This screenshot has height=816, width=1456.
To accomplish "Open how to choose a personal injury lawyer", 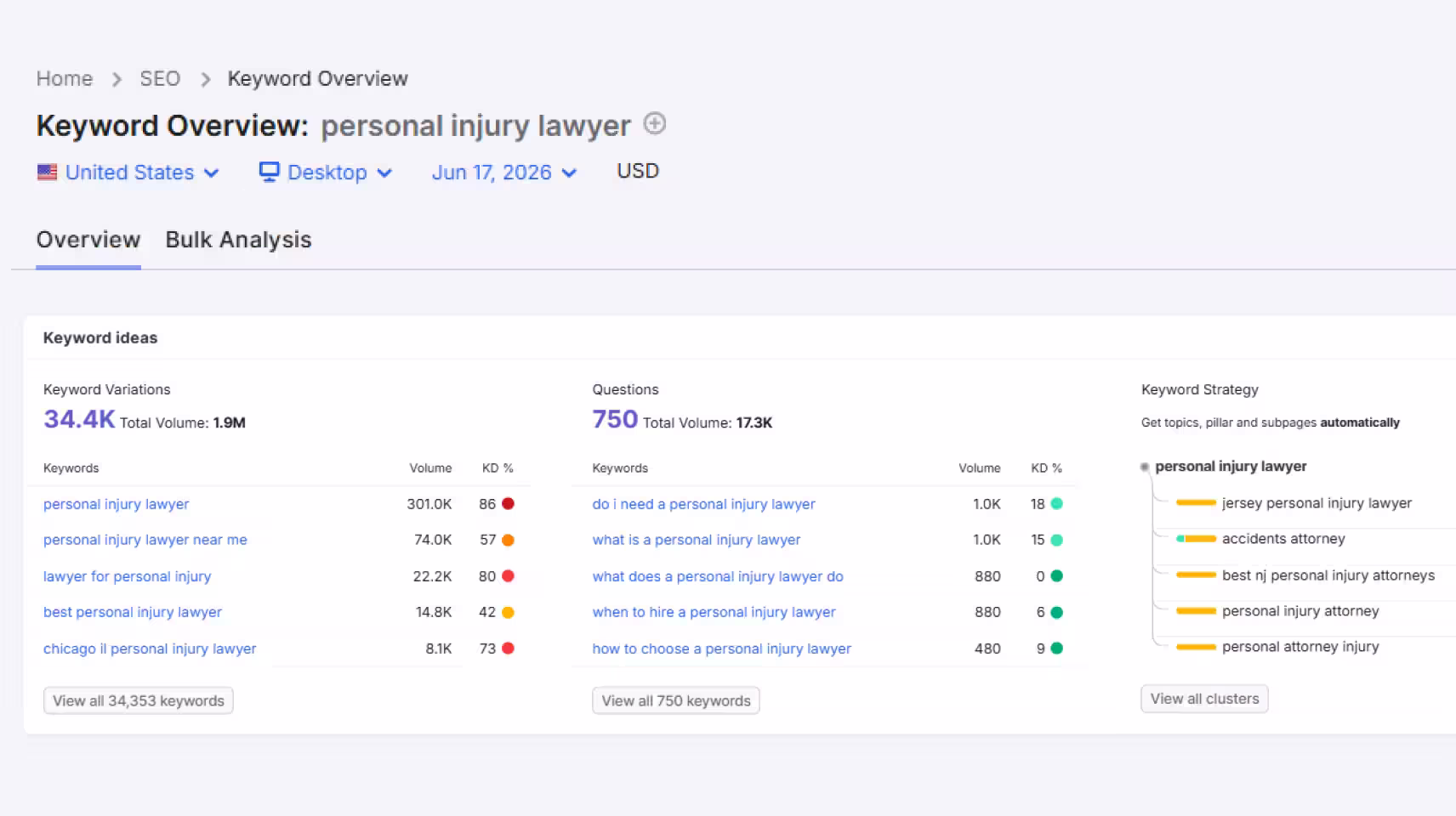I will tap(722, 649).
